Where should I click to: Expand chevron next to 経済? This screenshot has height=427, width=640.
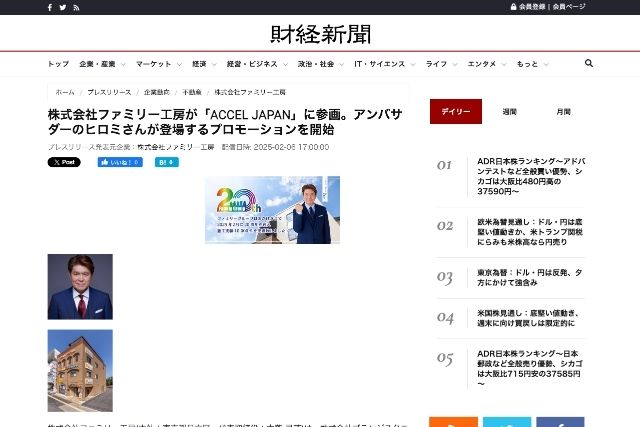coord(214,64)
